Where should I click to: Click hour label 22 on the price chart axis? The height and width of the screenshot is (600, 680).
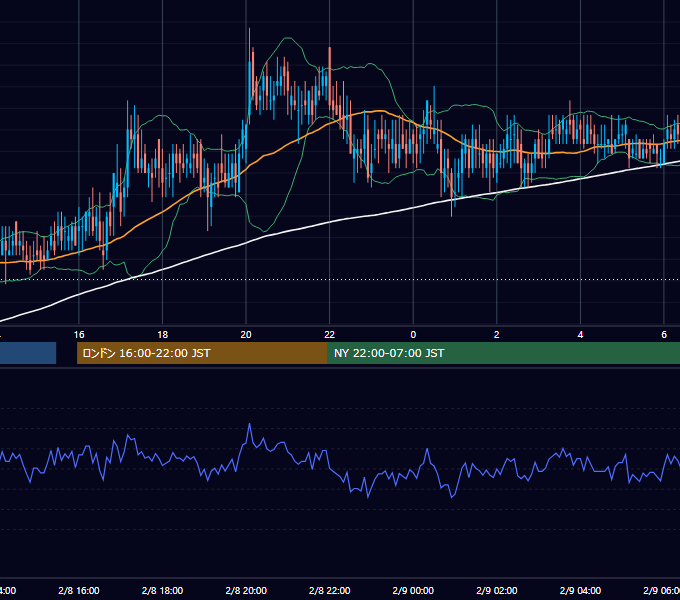(330, 335)
